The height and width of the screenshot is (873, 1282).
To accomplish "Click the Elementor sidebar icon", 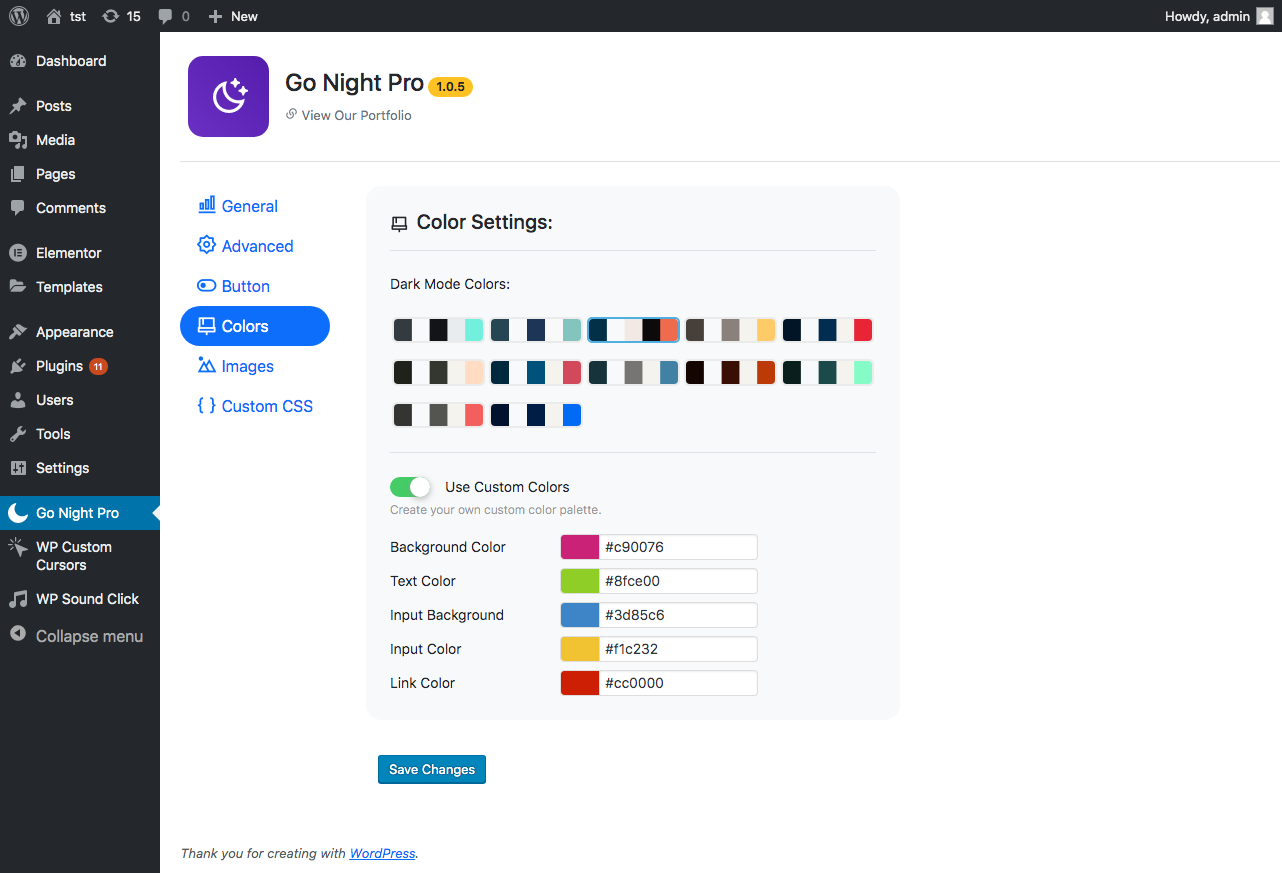I will pyautogui.click(x=17, y=253).
